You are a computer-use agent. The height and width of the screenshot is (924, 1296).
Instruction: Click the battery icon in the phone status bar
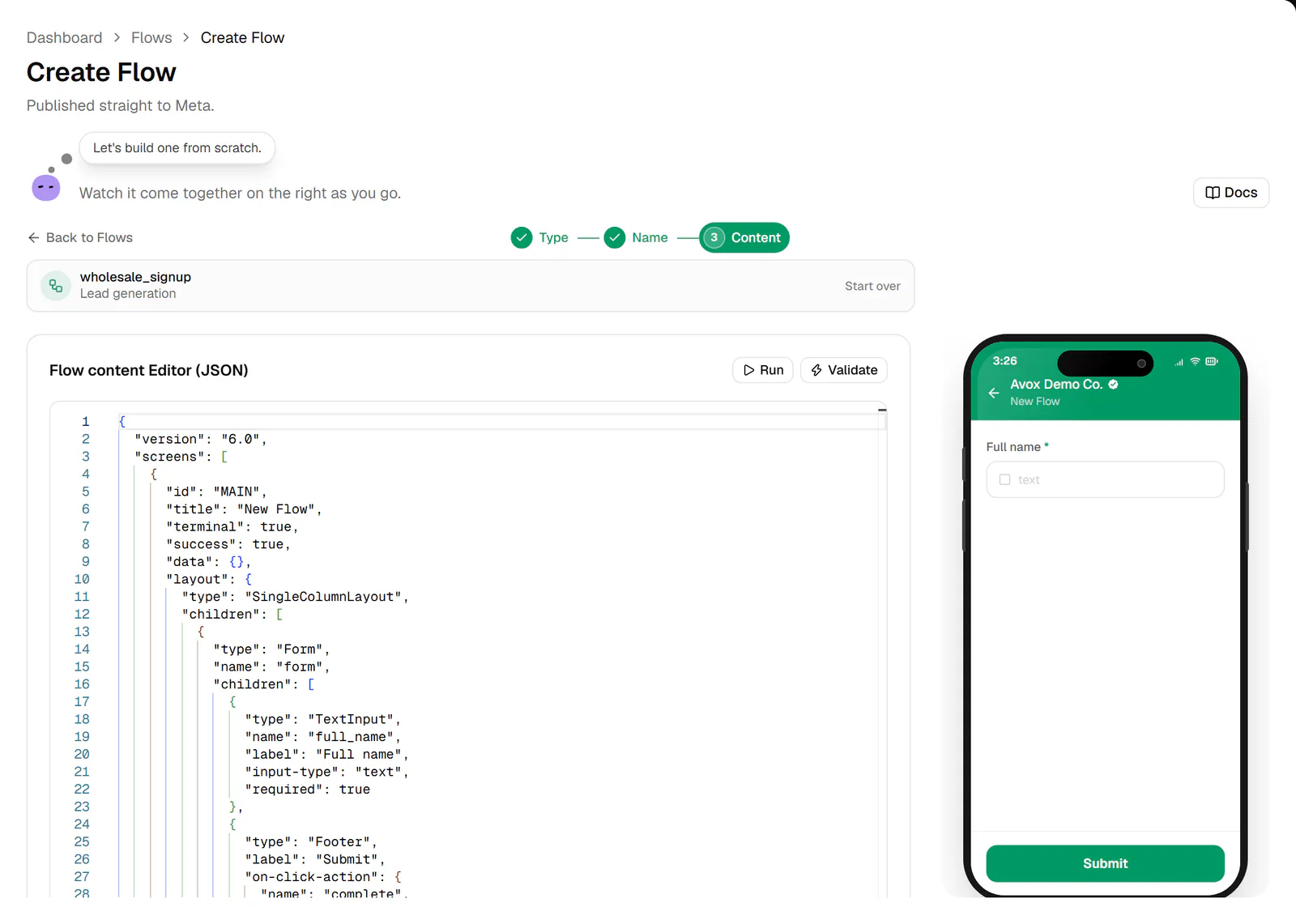(1212, 361)
